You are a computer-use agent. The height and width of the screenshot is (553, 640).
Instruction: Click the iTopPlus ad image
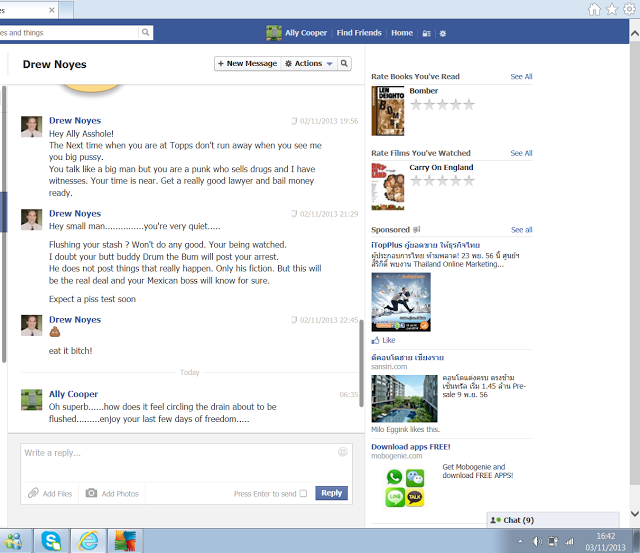pyautogui.click(x=401, y=302)
